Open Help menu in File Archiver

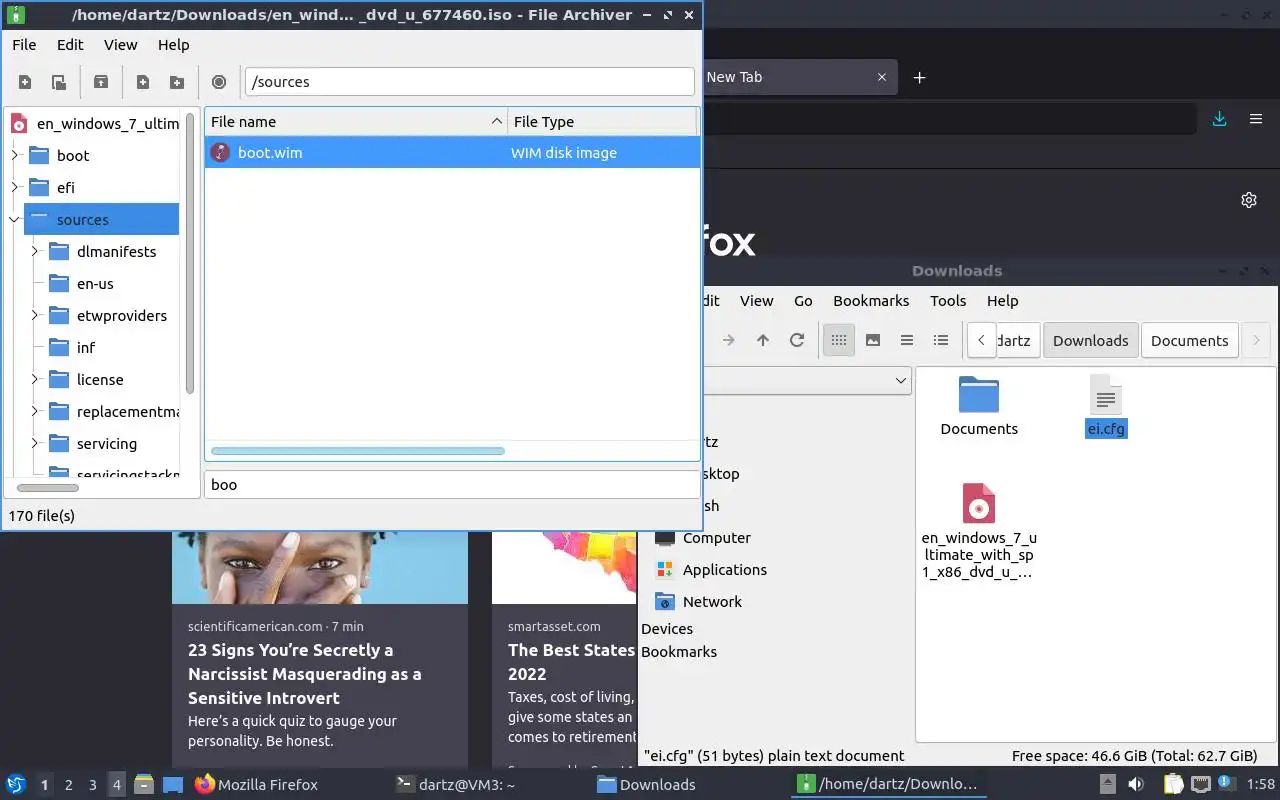click(174, 45)
